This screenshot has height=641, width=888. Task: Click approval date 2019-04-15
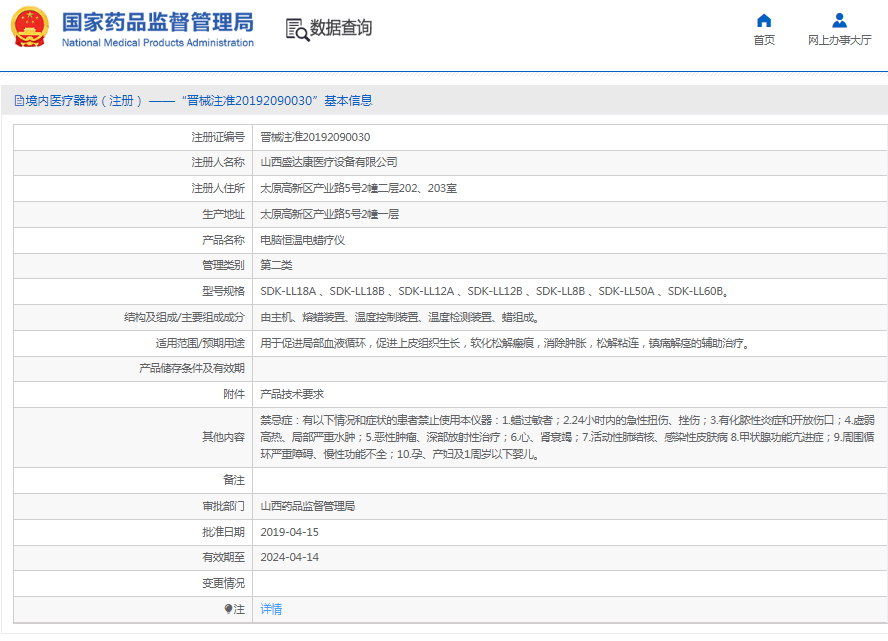coord(289,532)
